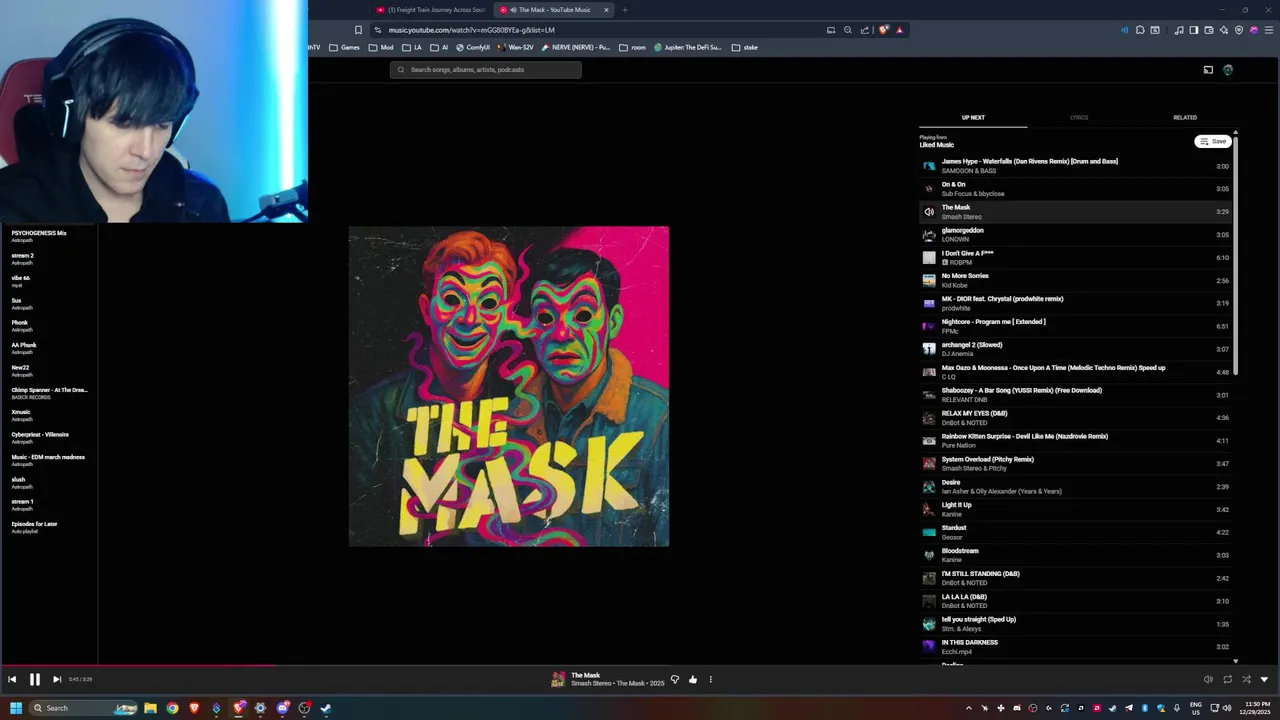Viewport: 1280px width, 720px height.
Task: Play Nightcore - Program me [Extended]
Action: [x=1075, y=326]
